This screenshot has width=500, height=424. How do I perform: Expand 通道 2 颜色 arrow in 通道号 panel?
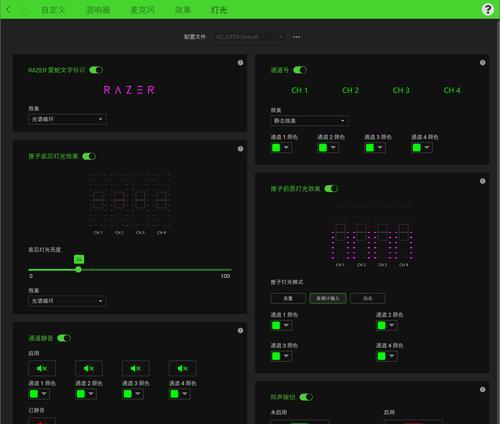click(333, 147)
